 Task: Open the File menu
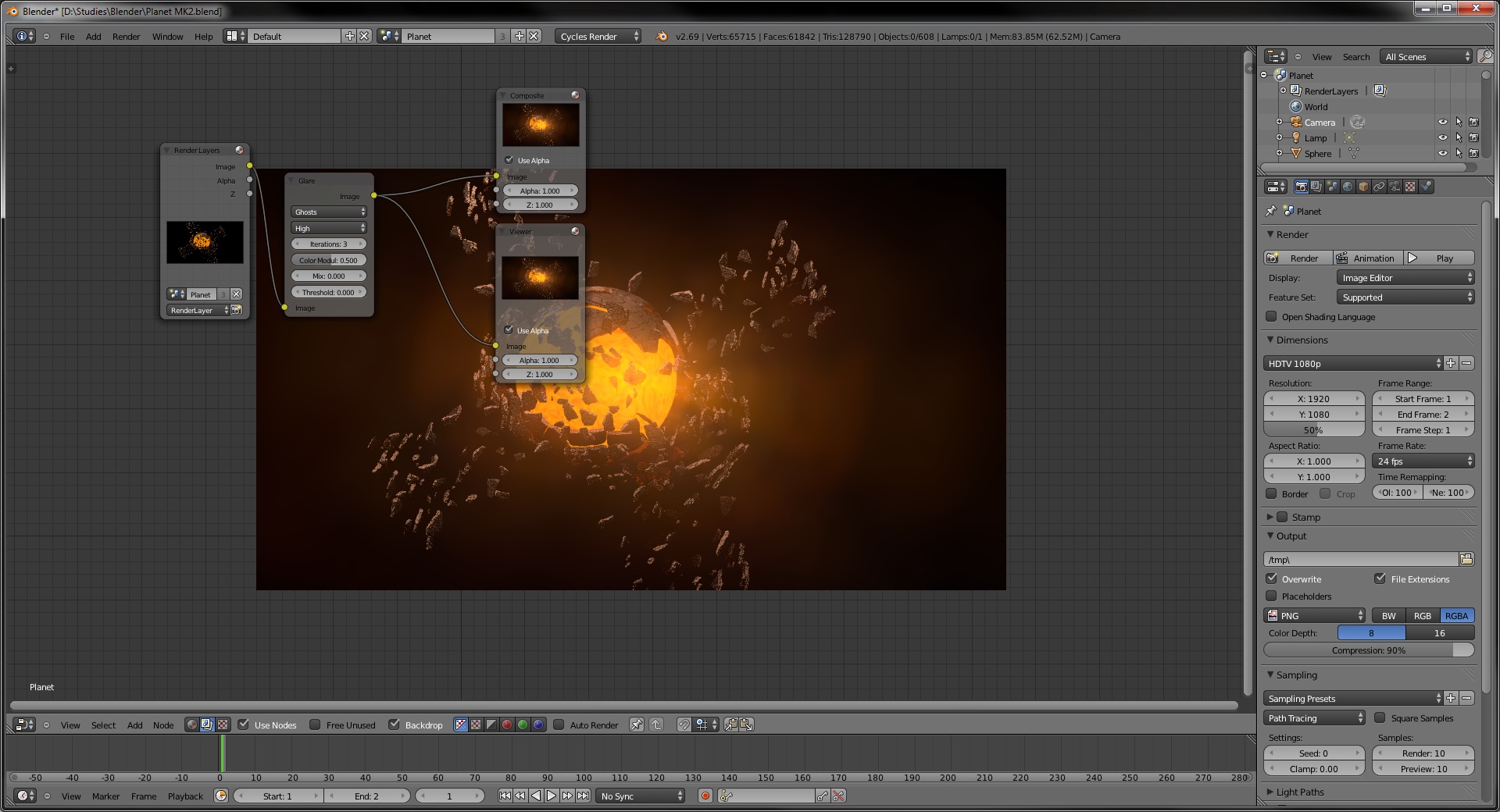point(67,36)
